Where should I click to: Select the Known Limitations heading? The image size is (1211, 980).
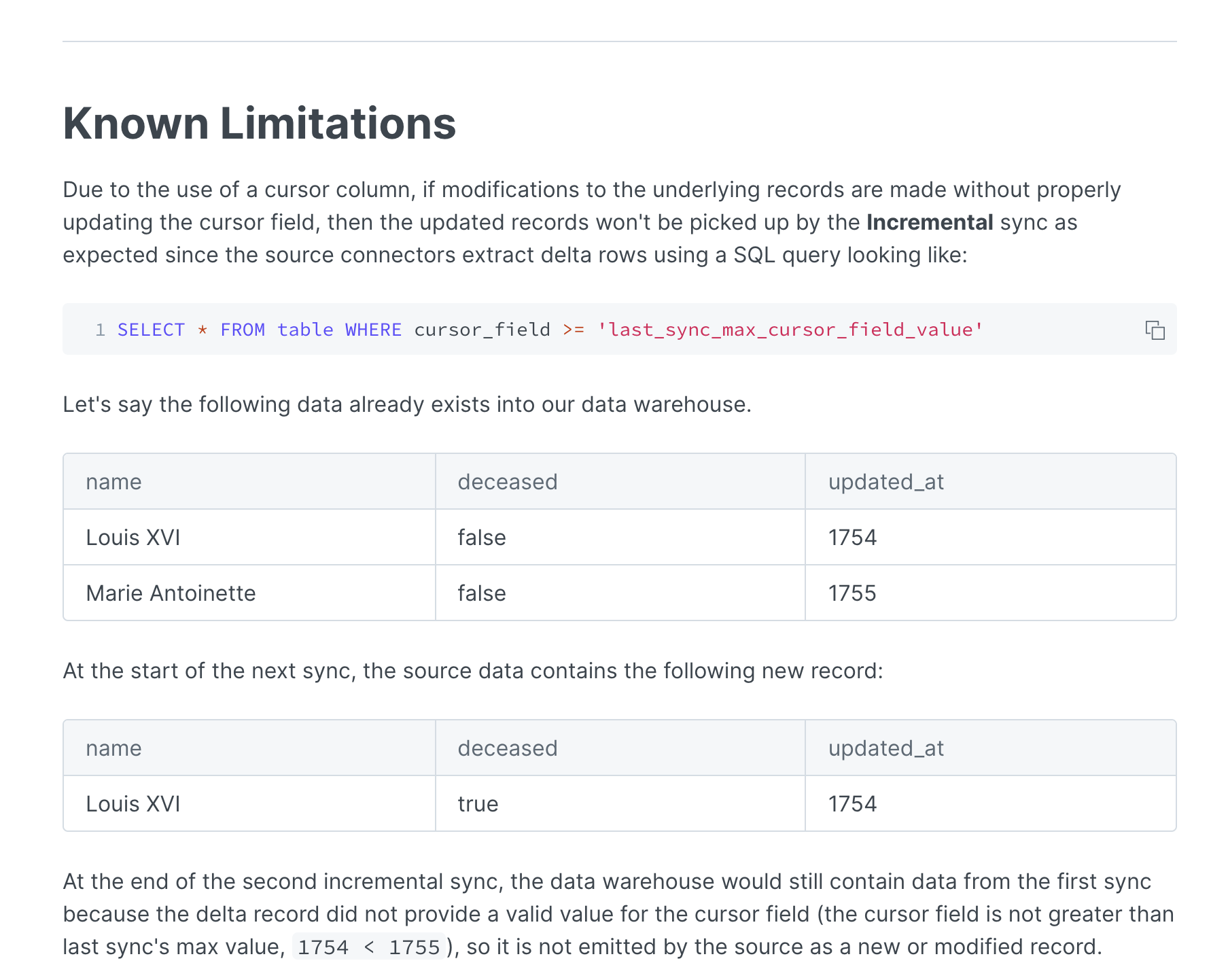(260, 124)
